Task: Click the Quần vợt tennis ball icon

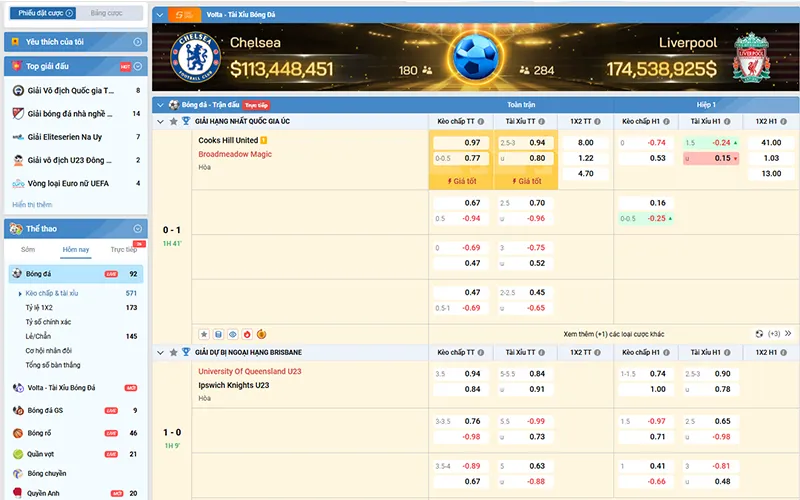Action: (18, 454)
